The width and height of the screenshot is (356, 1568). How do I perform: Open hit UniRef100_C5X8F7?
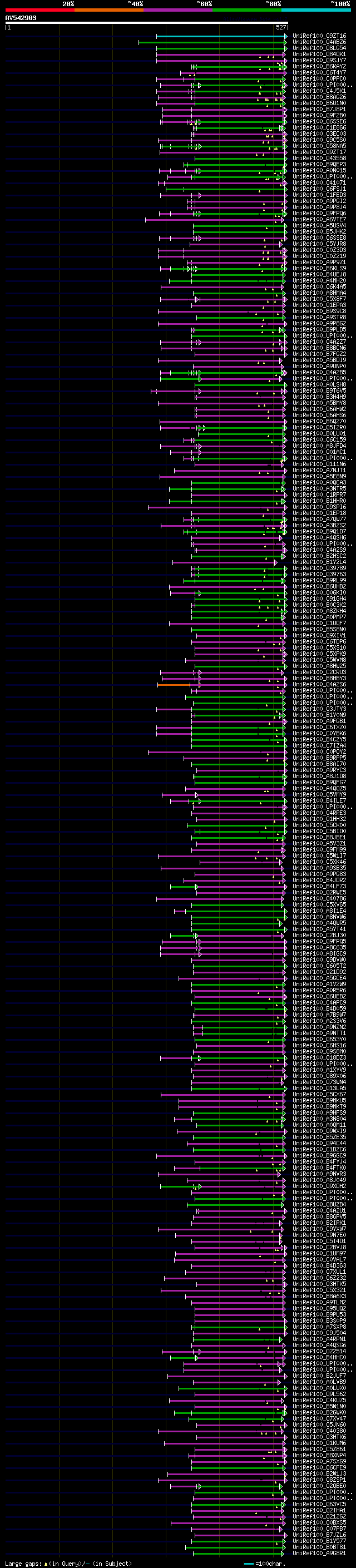coord(319,299)
